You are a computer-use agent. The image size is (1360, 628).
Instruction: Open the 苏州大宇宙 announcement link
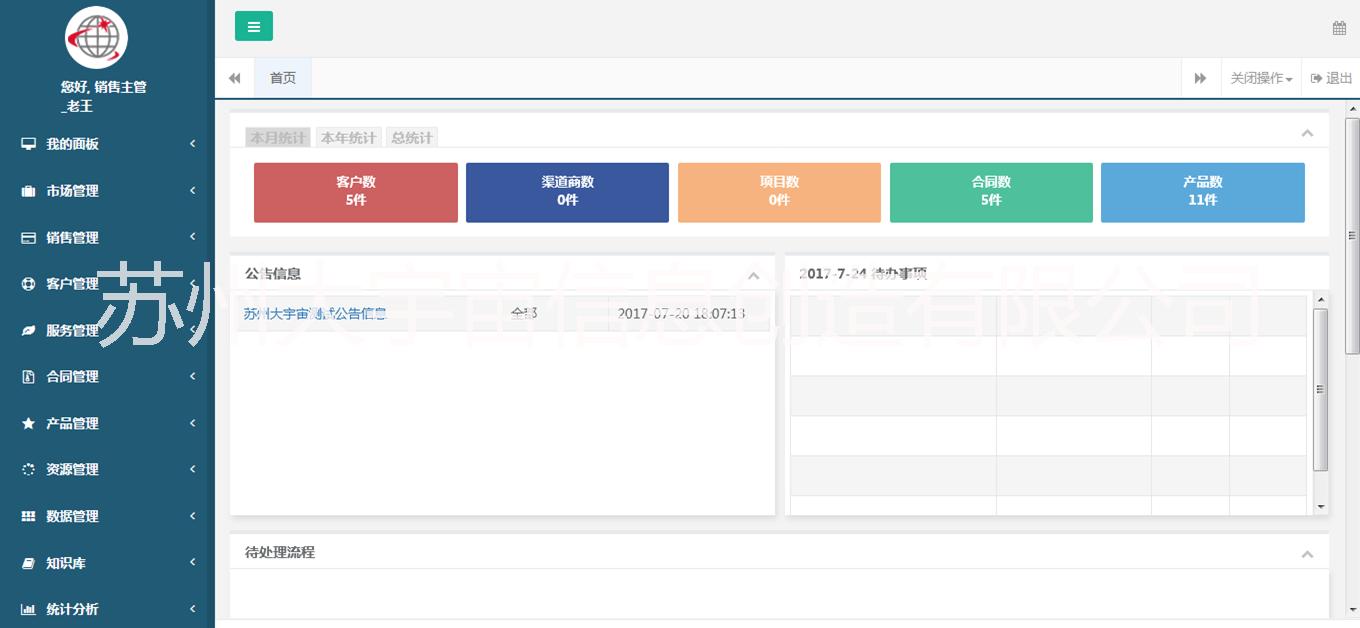coord(314,314)
